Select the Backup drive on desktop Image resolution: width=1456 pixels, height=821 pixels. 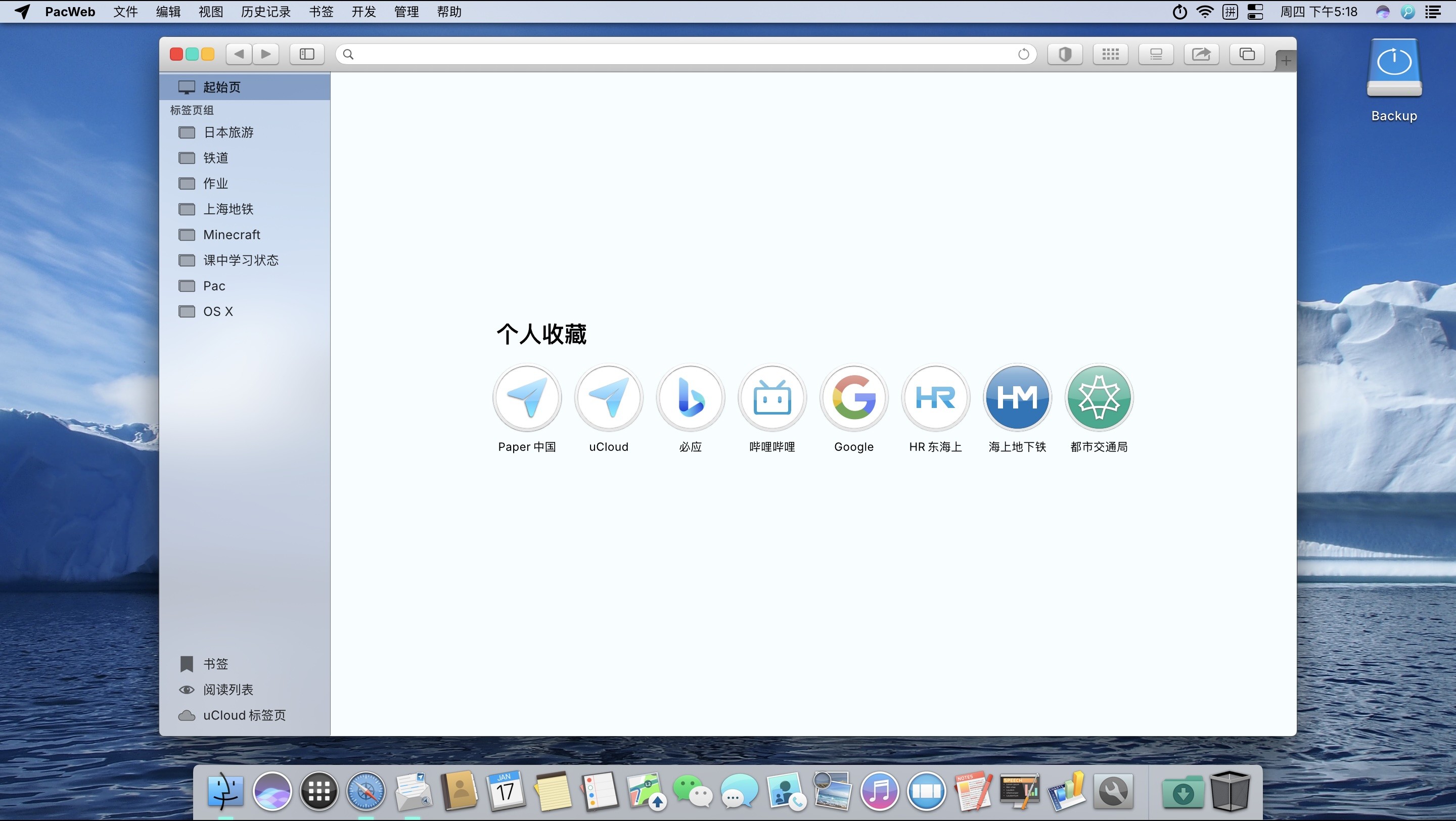pos(1394,80)
